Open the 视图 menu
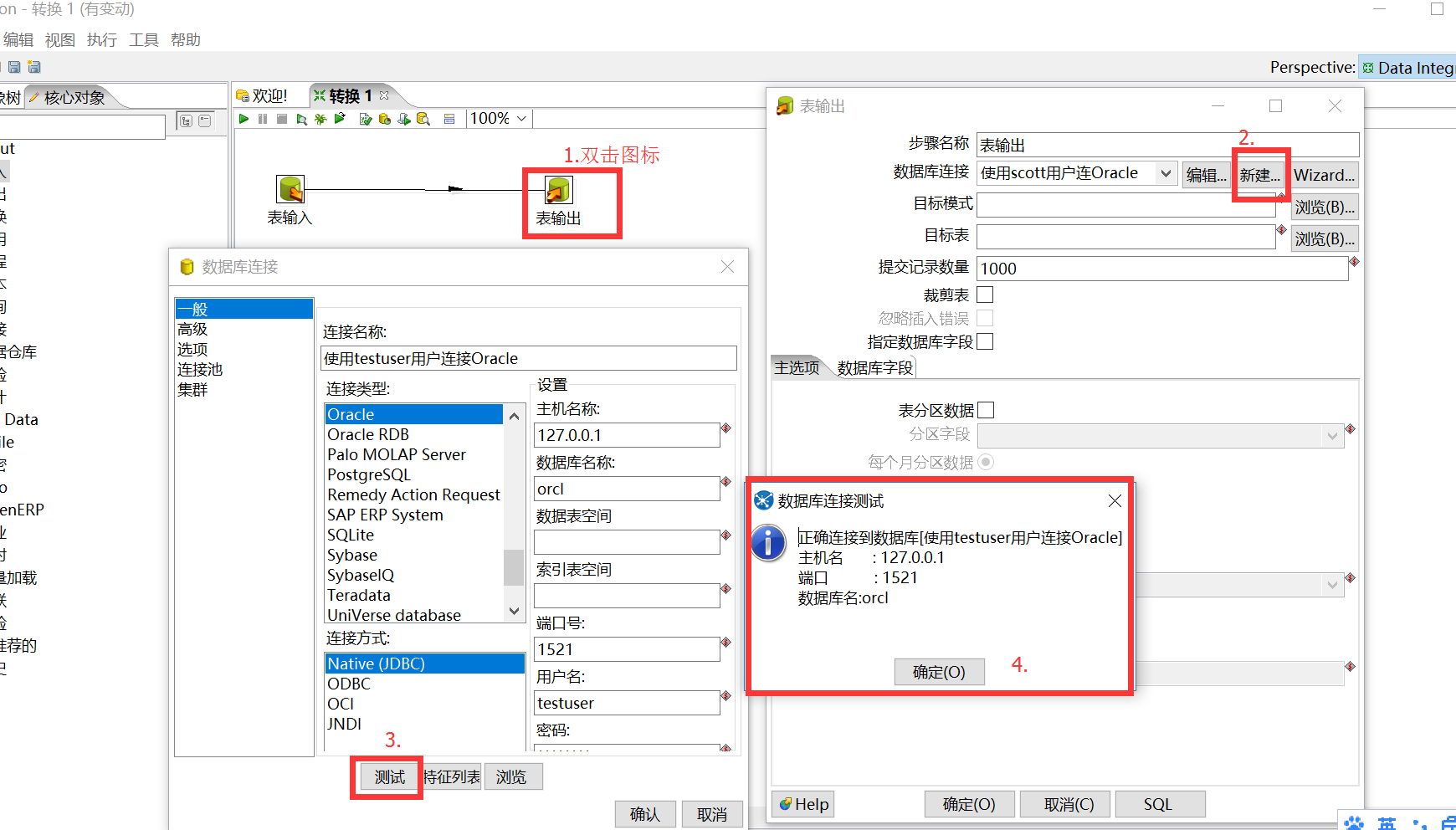1456x830 pixels. click(59, 40)
